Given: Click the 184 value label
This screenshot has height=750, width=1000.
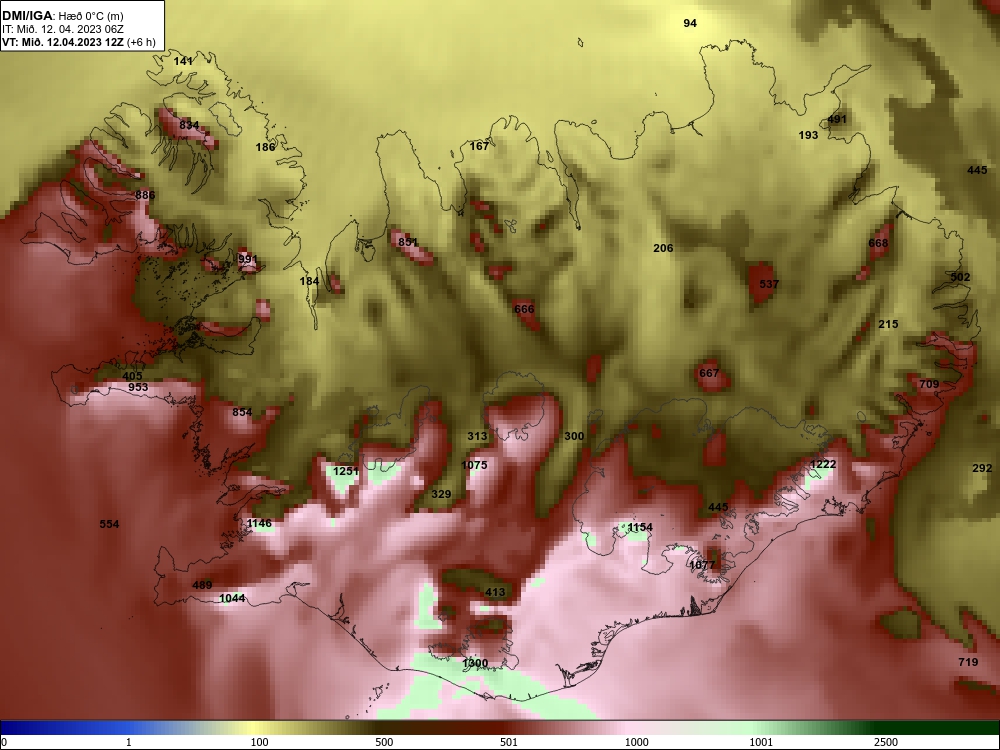Looking at the screenshot, I should click(309, 281).
